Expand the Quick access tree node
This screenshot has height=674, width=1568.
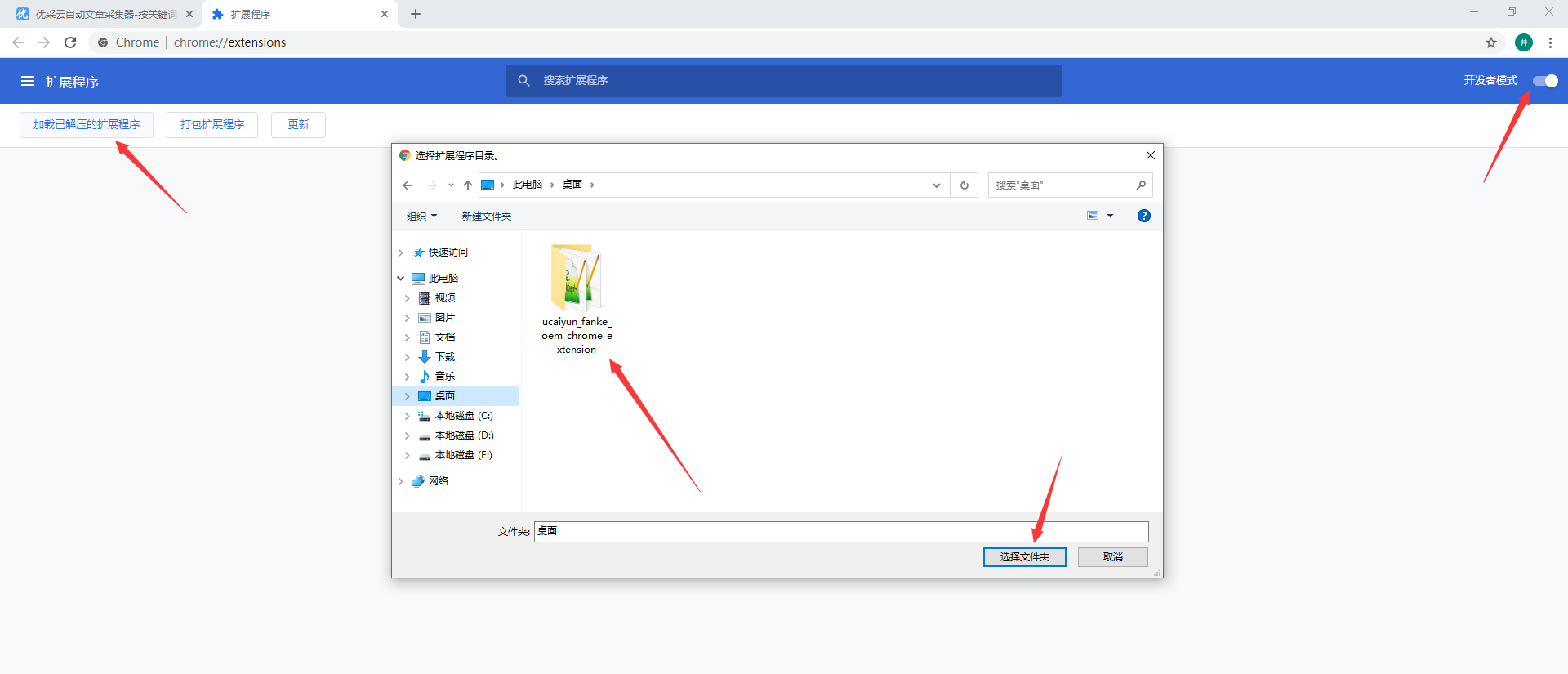pyautogui.click(x=401, y=252)
